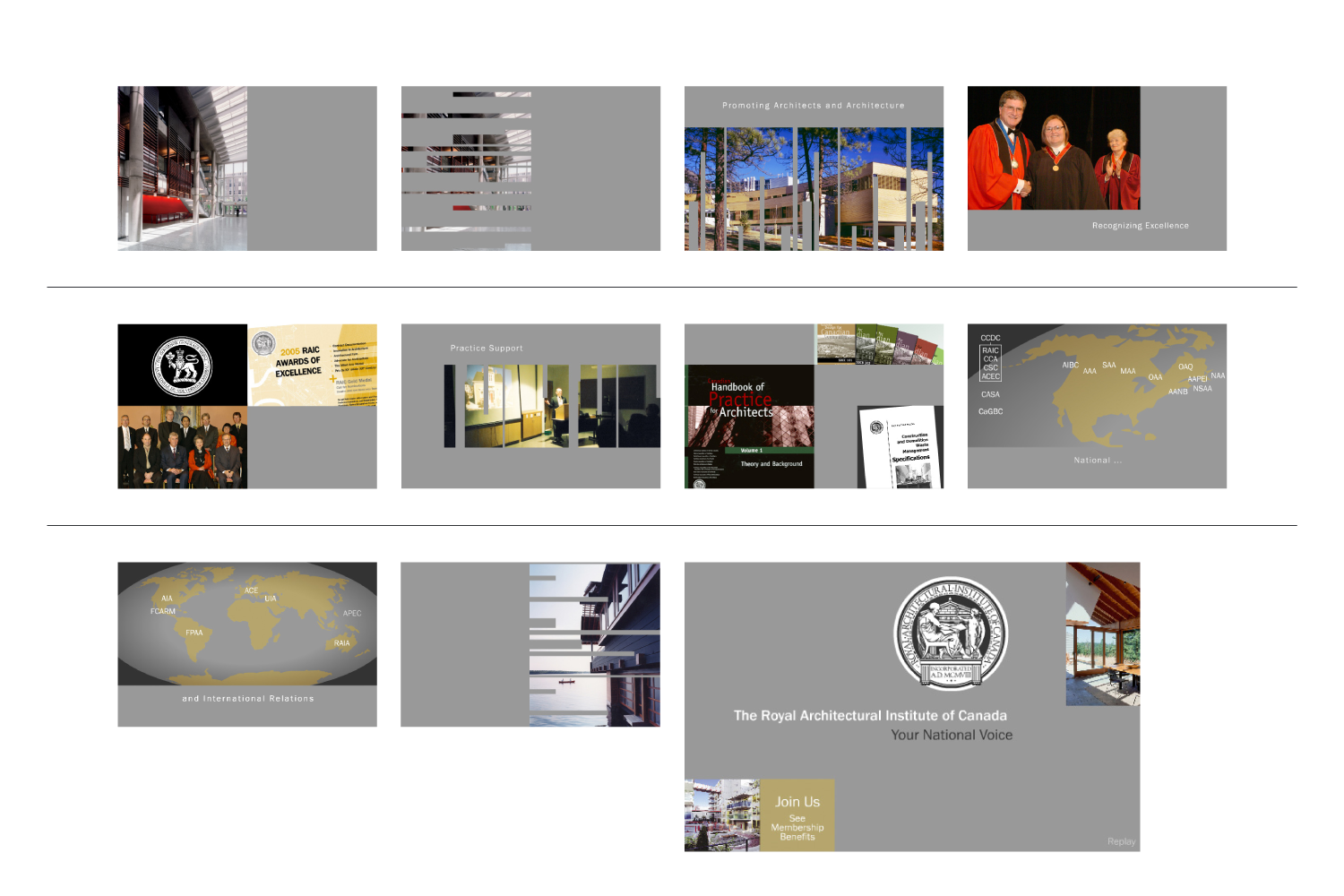Viewport: 1344px width, 896px height.
Task: Click the CCDC label on the map frame
Action: coord(990,338)
